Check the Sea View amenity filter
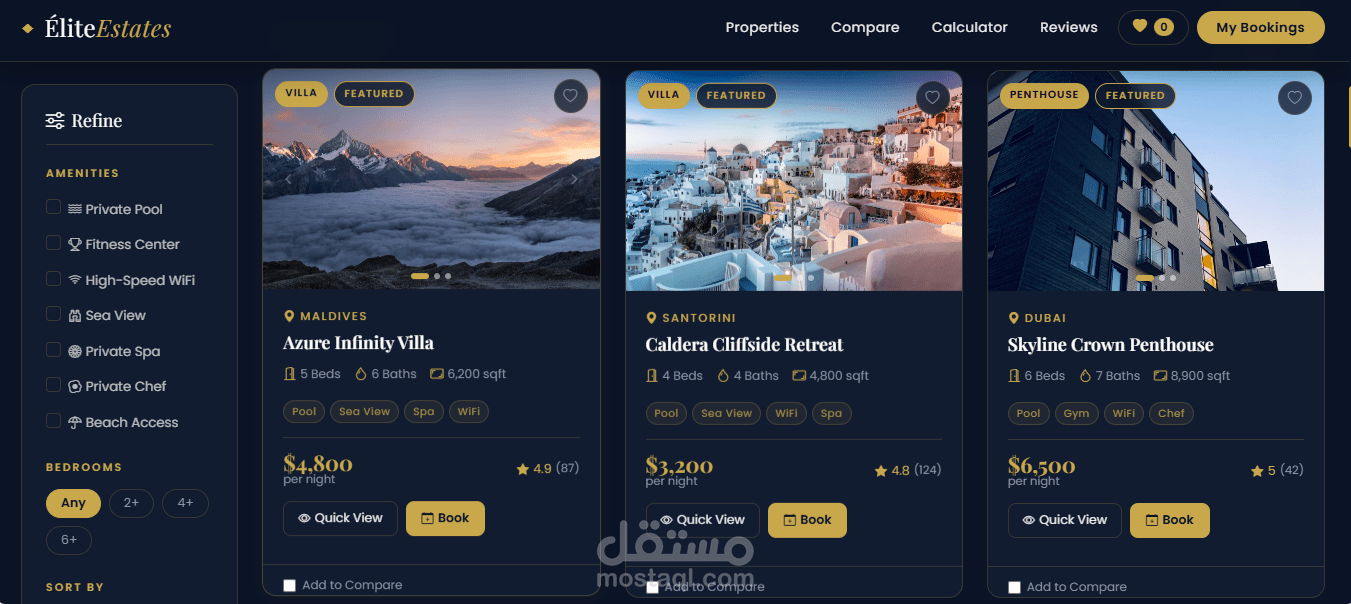The image size is (1351, 604). (x=54, y=314)
